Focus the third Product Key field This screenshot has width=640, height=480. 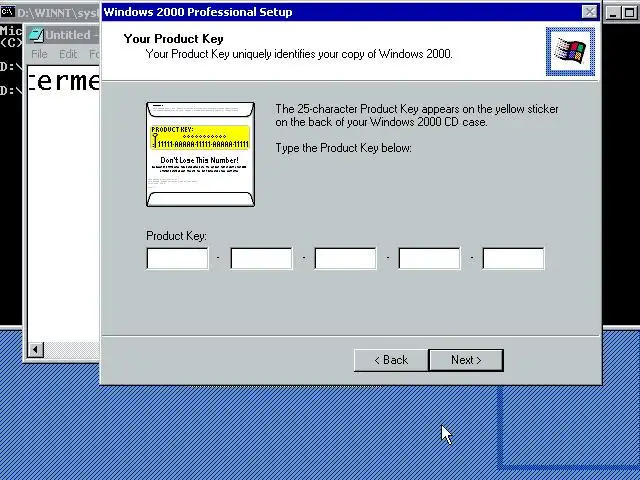pos(345,258)
